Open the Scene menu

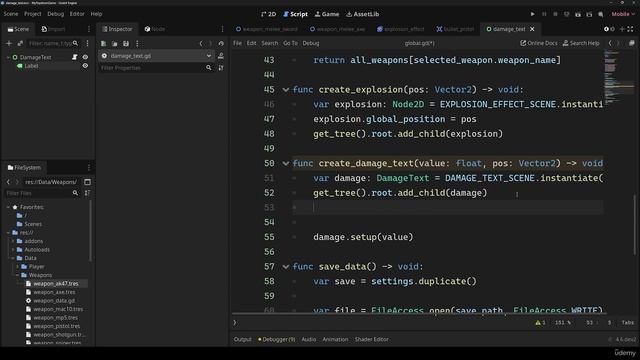[x=11, y=14]
